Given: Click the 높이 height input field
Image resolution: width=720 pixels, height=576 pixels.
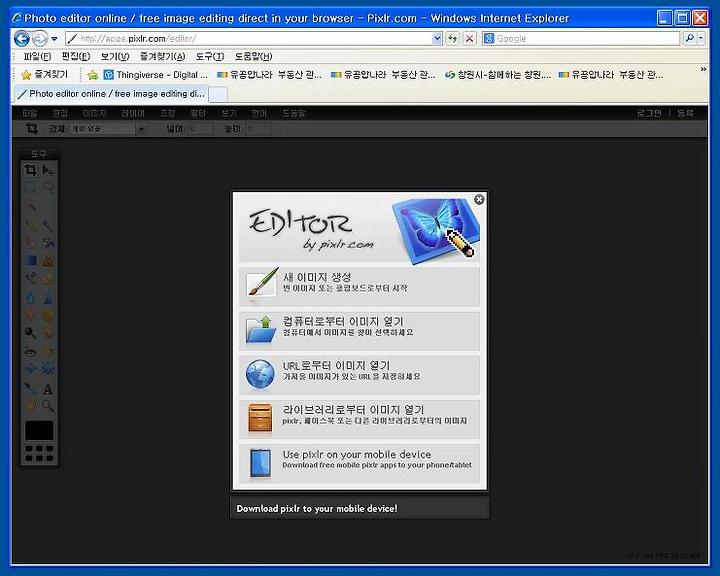Looking at the screenshot, I should 259,129.
